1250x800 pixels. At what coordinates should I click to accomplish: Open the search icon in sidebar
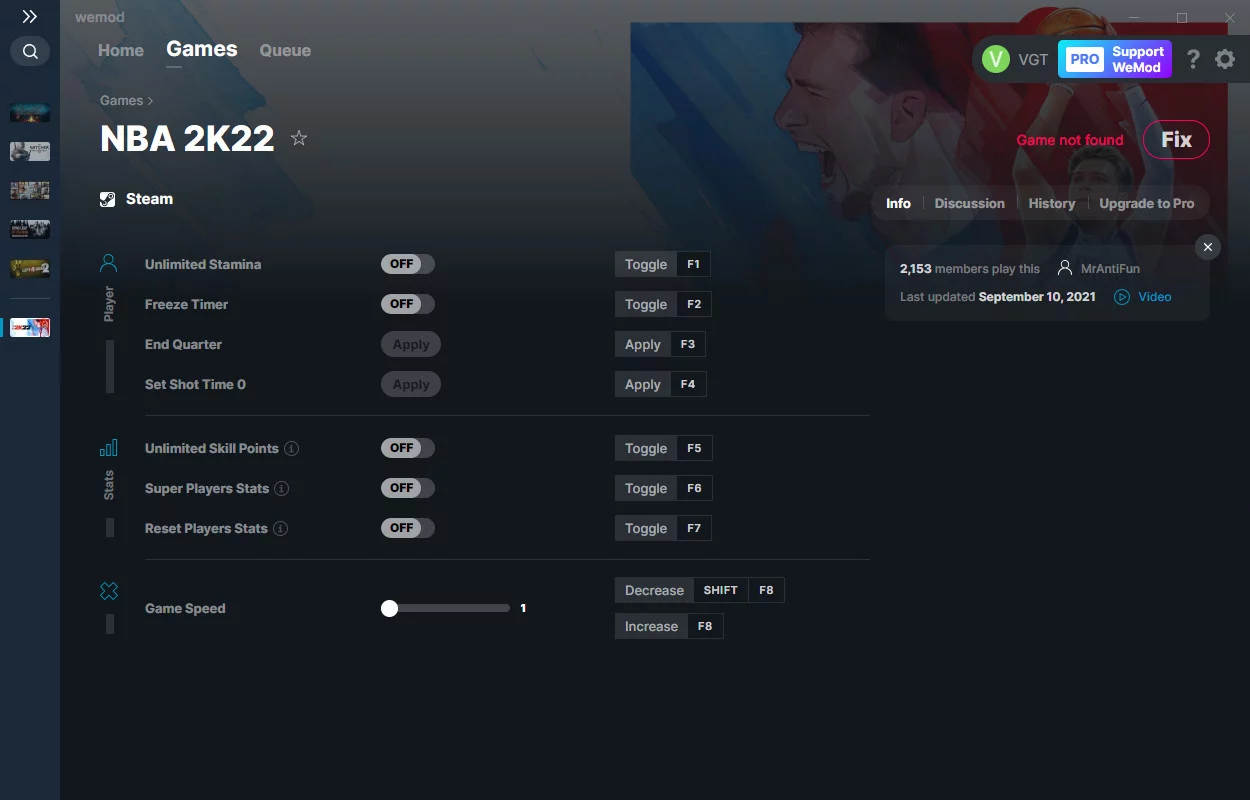30,51
